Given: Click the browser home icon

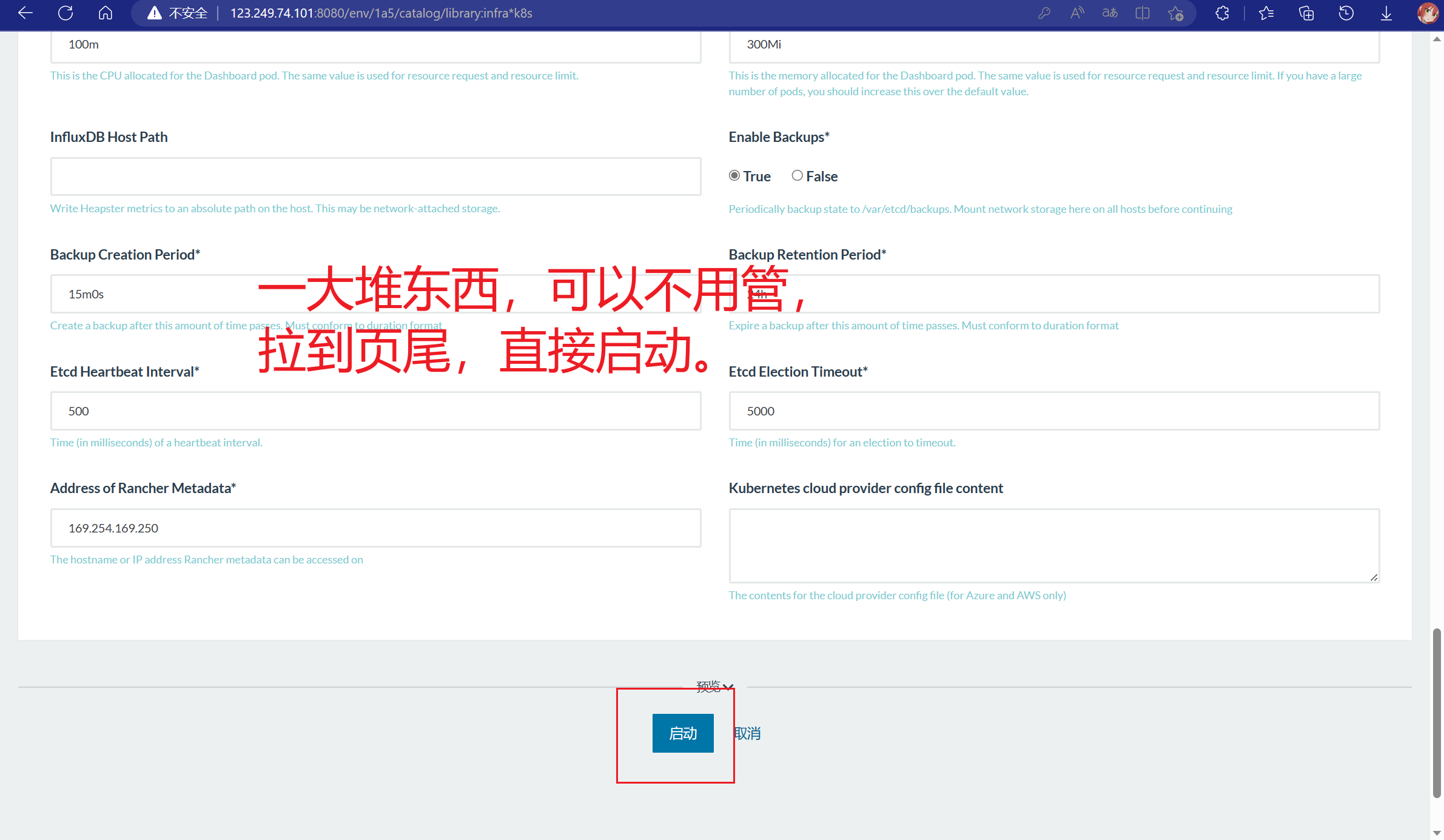Looking at the screenshot, I should tap(106, 13).
